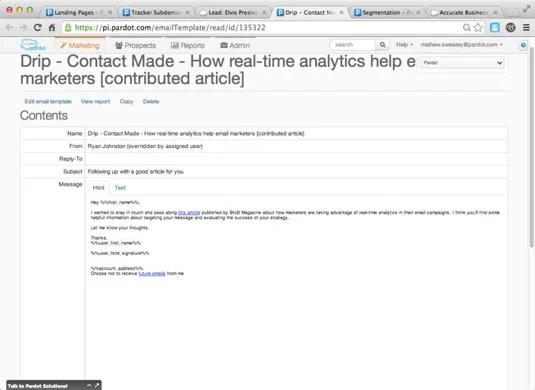The image size is (535, 390).
Task: Close the Accurate Business tab
Action: [x=495, y=12]
